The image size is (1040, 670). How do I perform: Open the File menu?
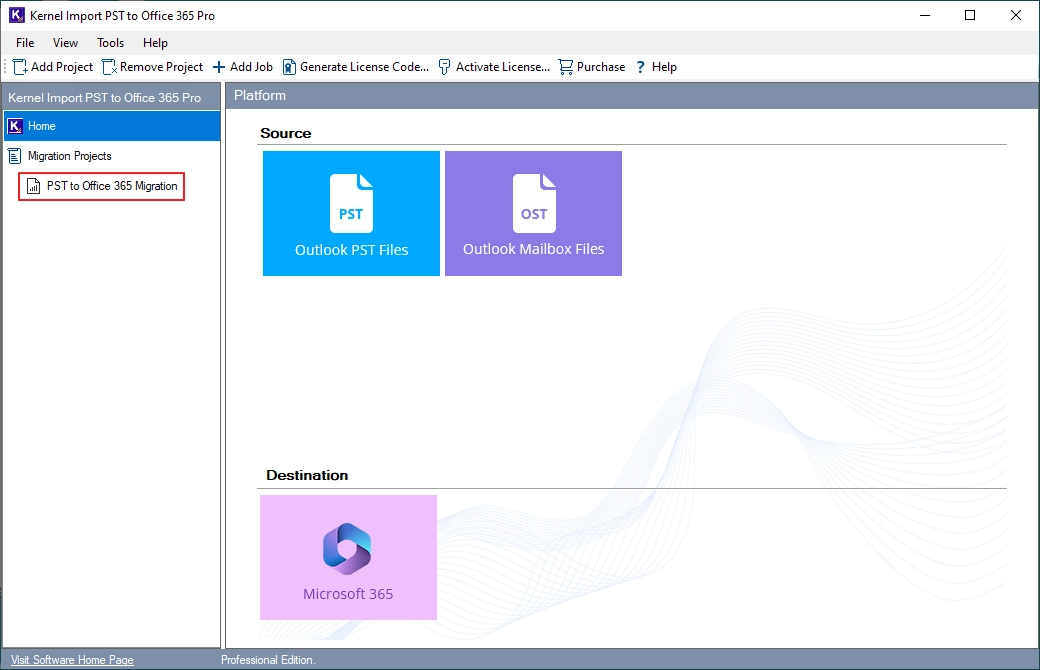[25, 42]
